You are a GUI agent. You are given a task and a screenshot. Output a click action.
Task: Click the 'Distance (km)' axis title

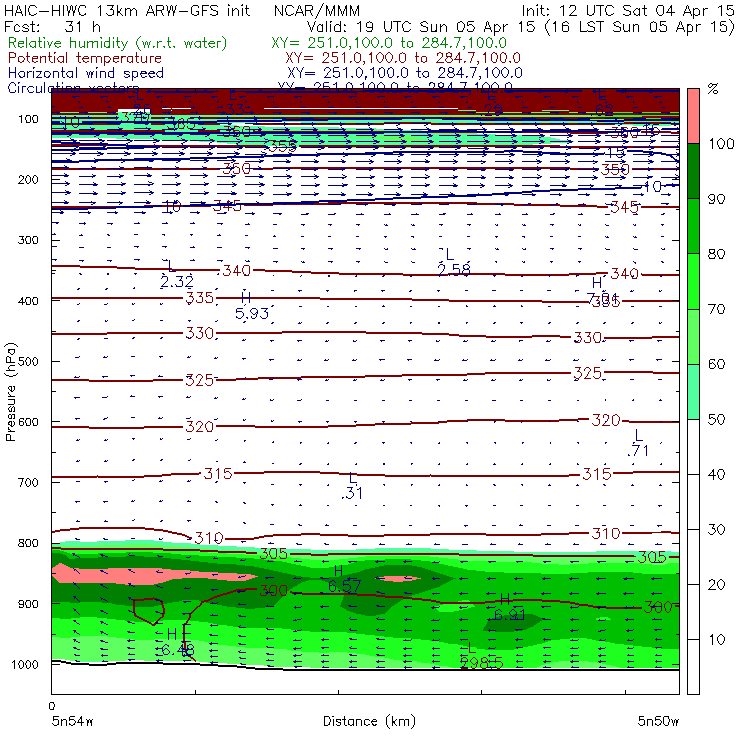coord(369,721)
